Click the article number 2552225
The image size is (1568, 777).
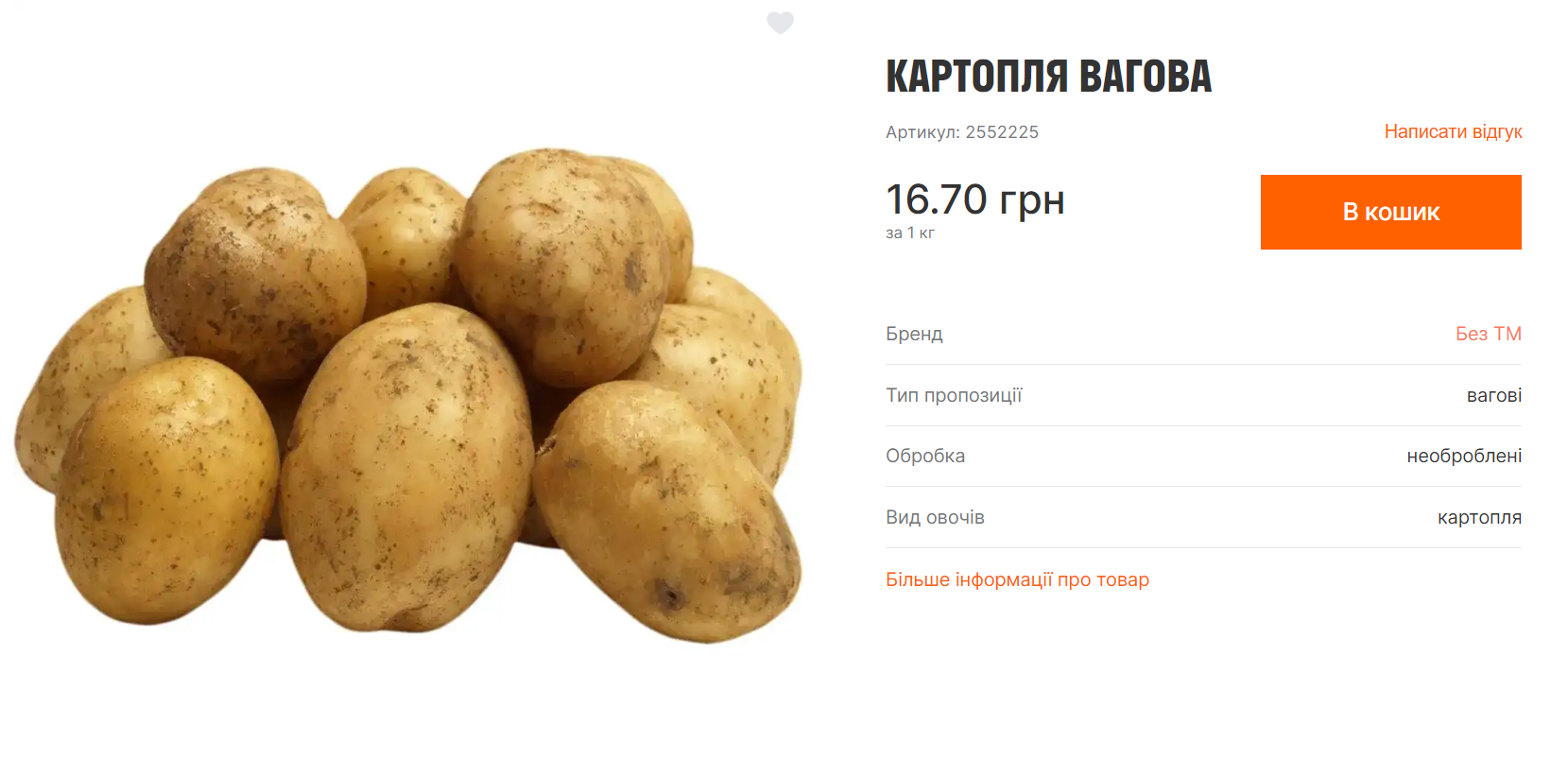[x=1002, y=132]
